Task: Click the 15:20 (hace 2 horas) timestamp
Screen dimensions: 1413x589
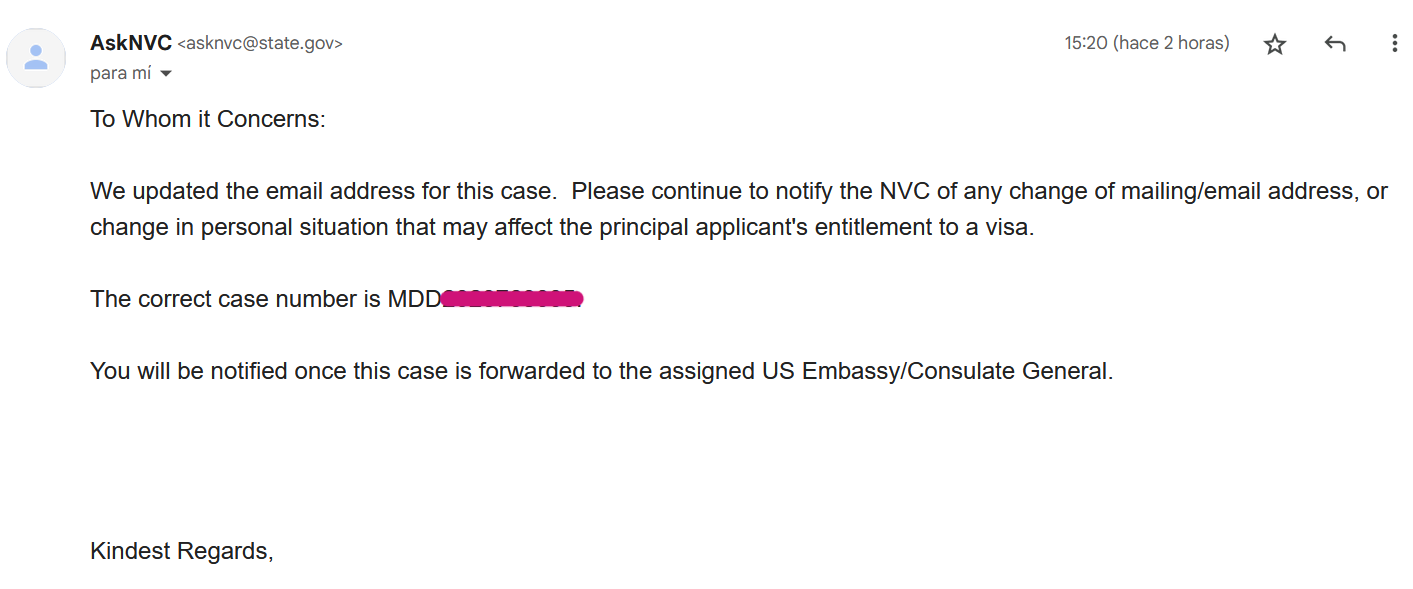Action: [1147, 43]
